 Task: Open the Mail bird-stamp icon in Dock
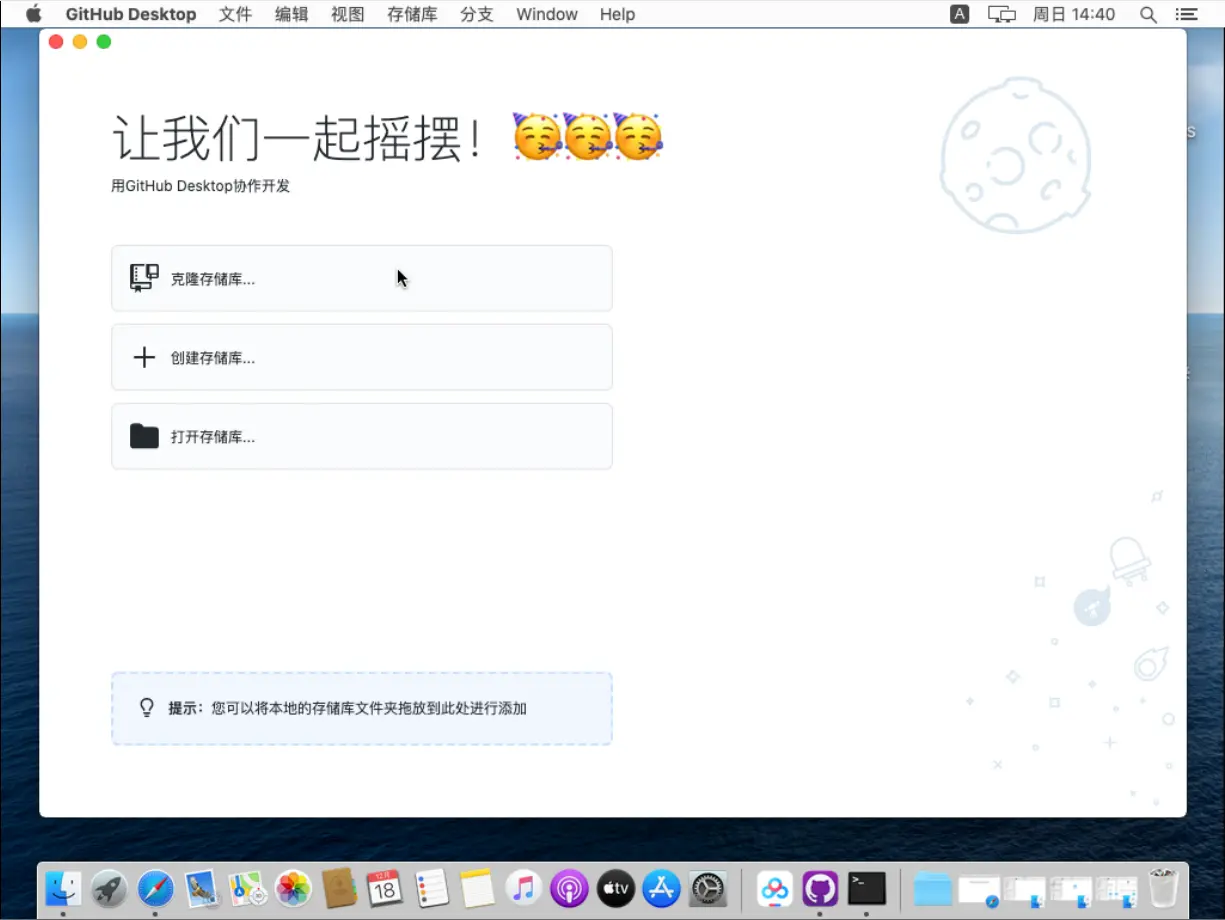(x=202, y=887)
